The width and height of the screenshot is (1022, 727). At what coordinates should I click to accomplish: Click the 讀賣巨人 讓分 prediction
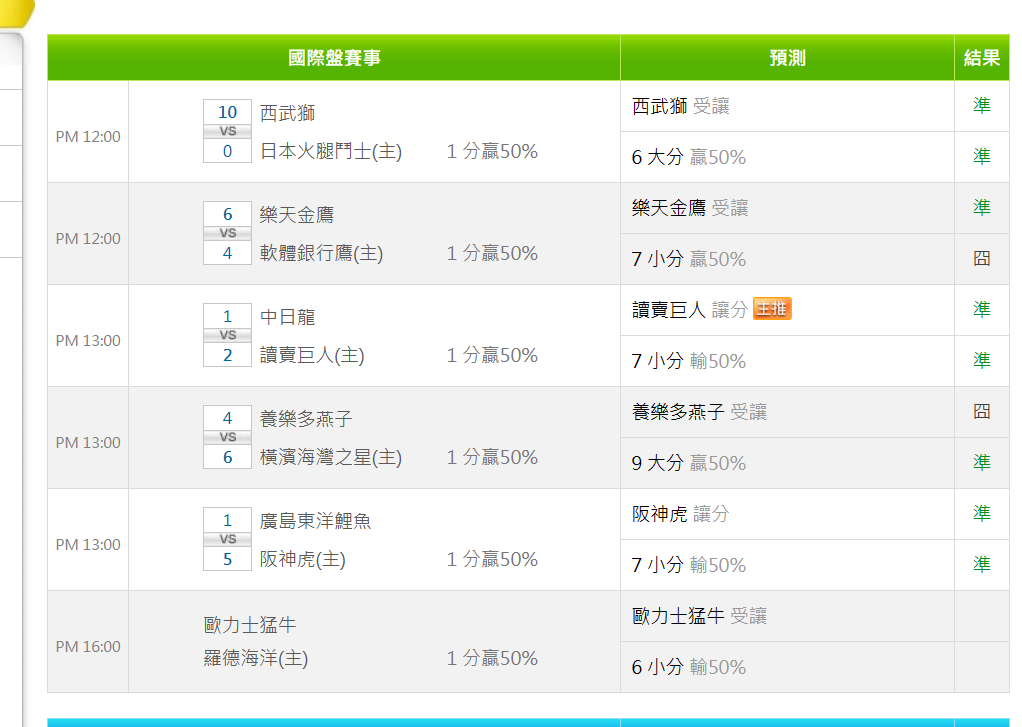pyautogui.click(x=690, y=310)
